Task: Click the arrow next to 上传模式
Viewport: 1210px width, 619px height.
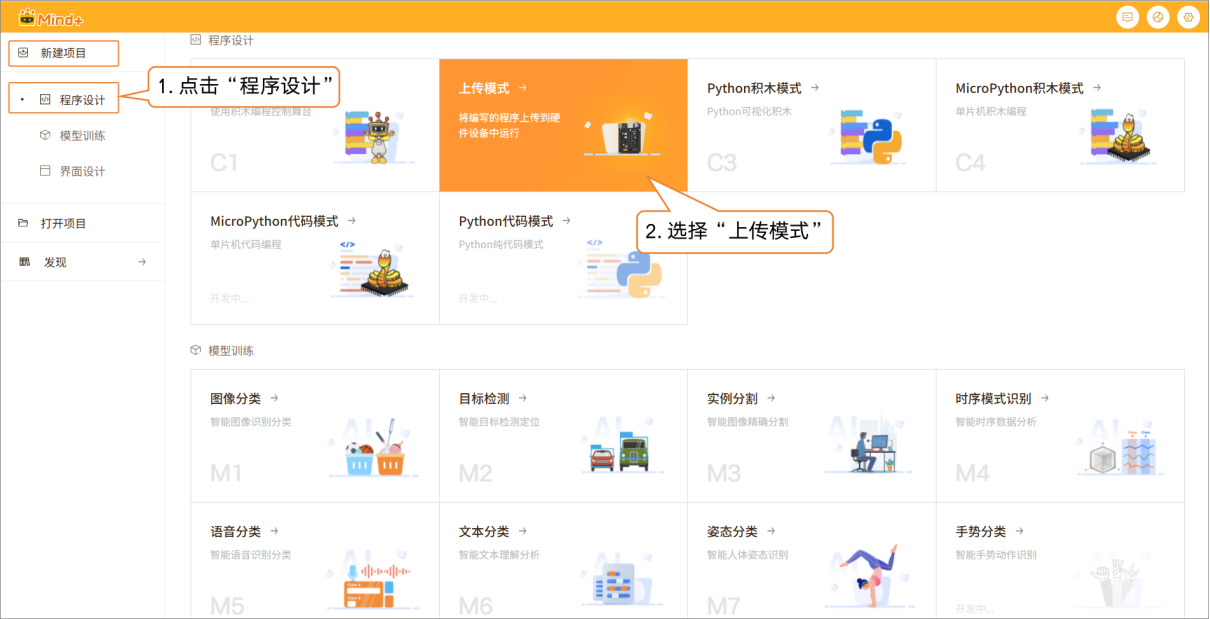Action: pyautogui.click(x=523, y=88)
